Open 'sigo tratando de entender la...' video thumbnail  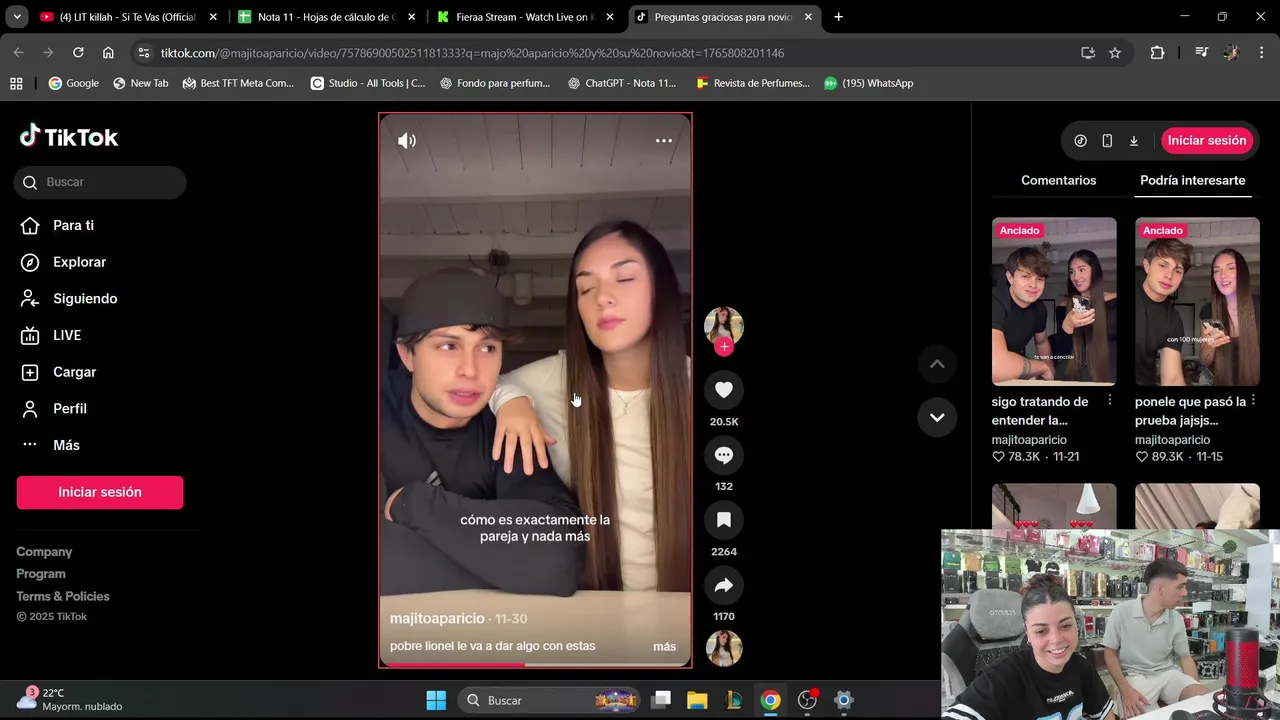pos(1054,301)
